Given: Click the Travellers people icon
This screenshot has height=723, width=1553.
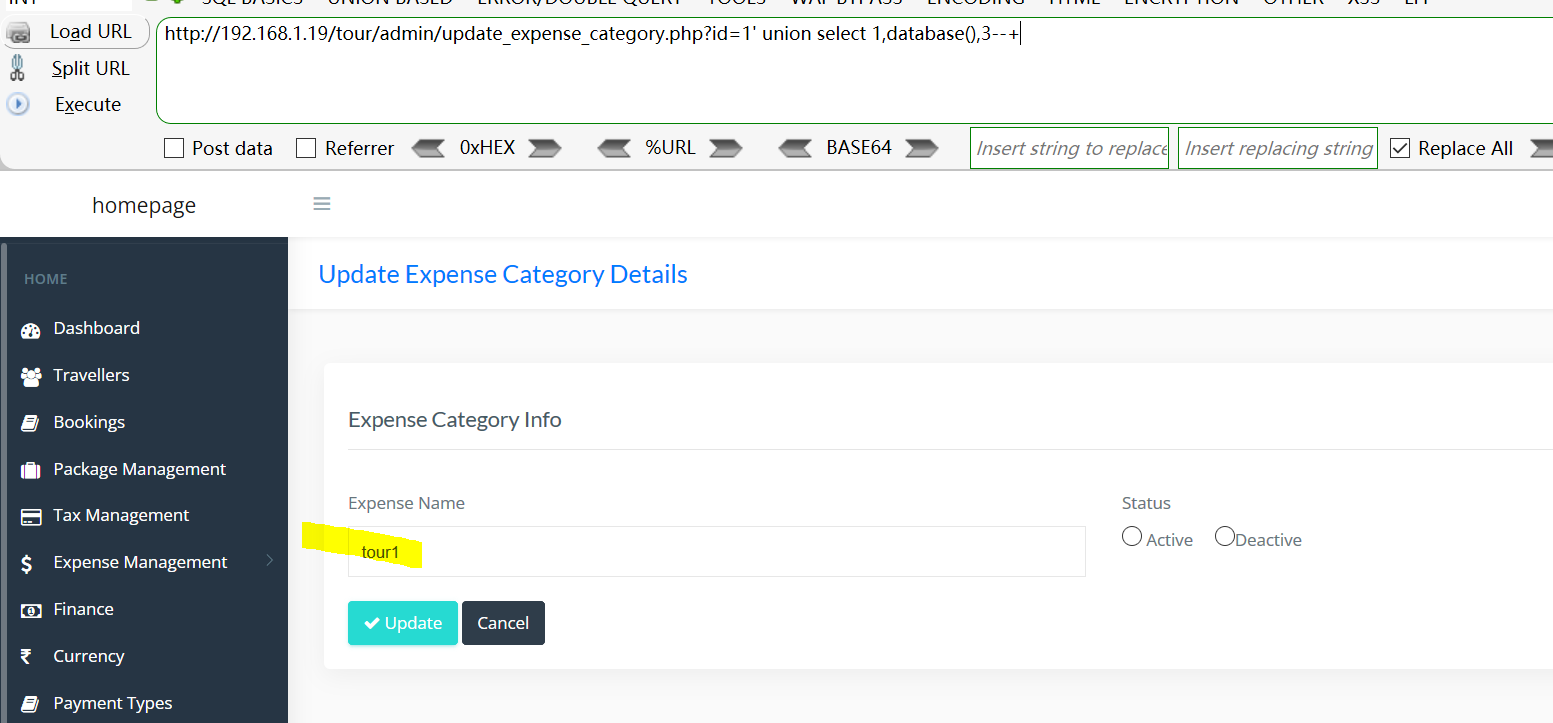Looking at the screenshot, I should tap(31, 376).
